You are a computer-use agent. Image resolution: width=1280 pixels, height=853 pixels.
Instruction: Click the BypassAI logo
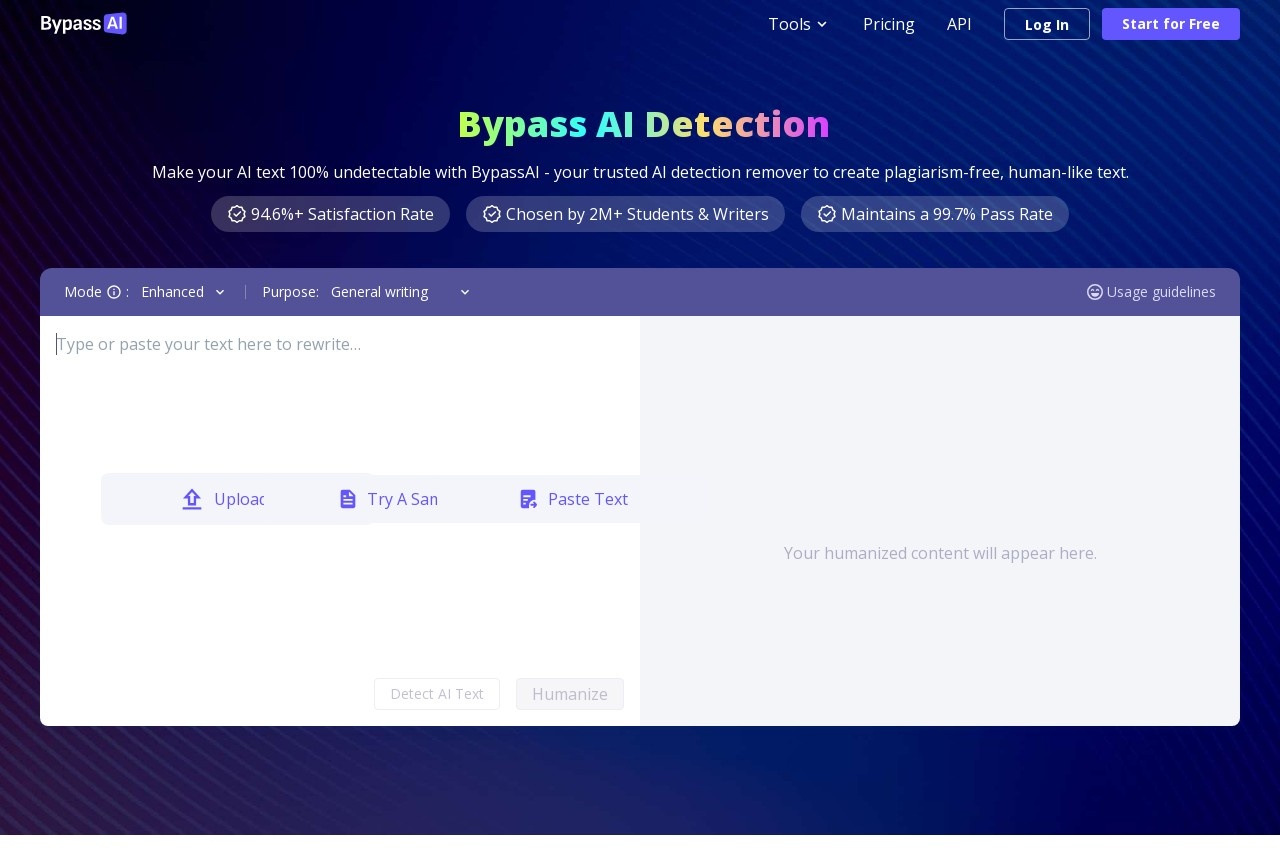pos(84,24)
